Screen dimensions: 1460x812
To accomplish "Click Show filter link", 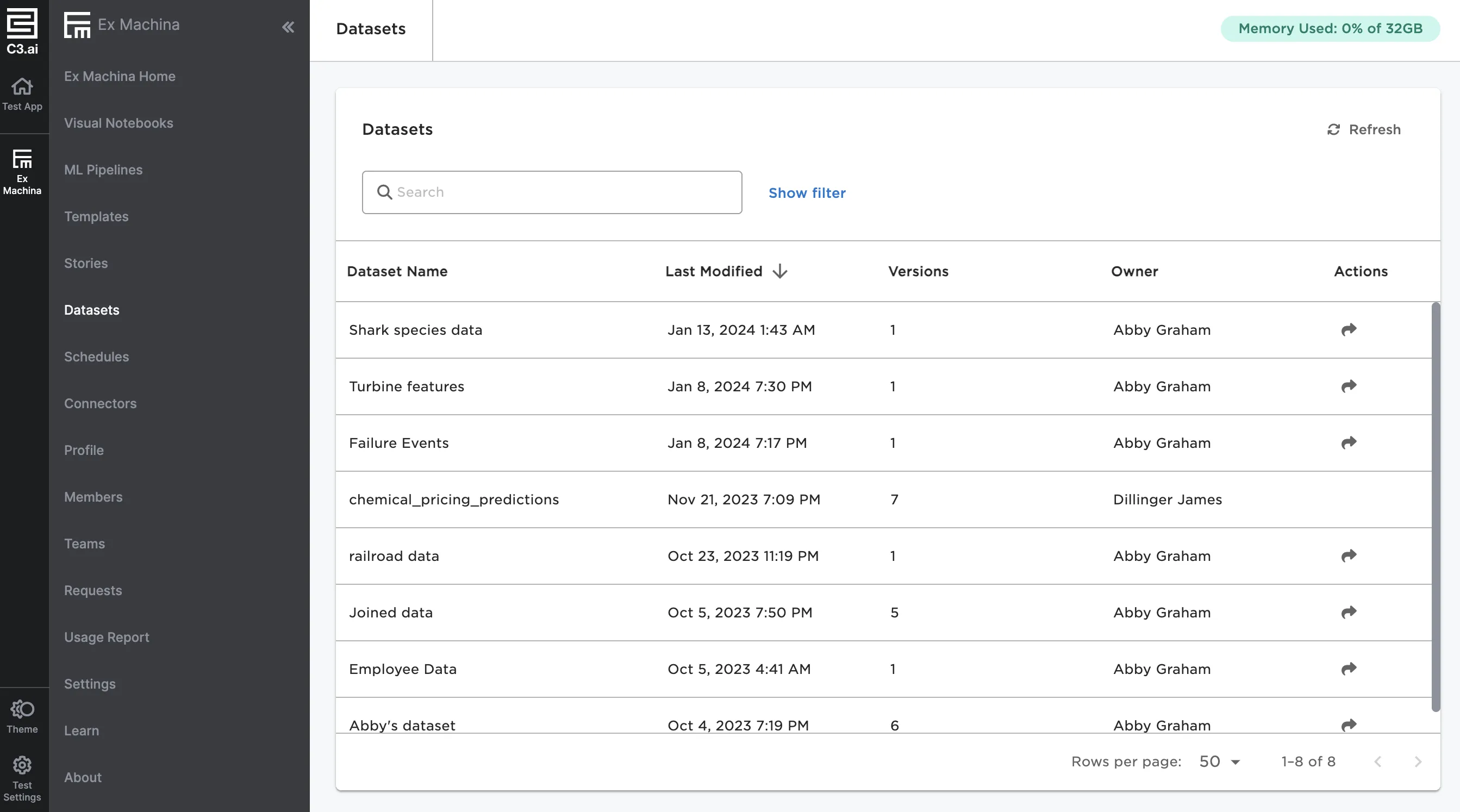I will click(807, 192).
